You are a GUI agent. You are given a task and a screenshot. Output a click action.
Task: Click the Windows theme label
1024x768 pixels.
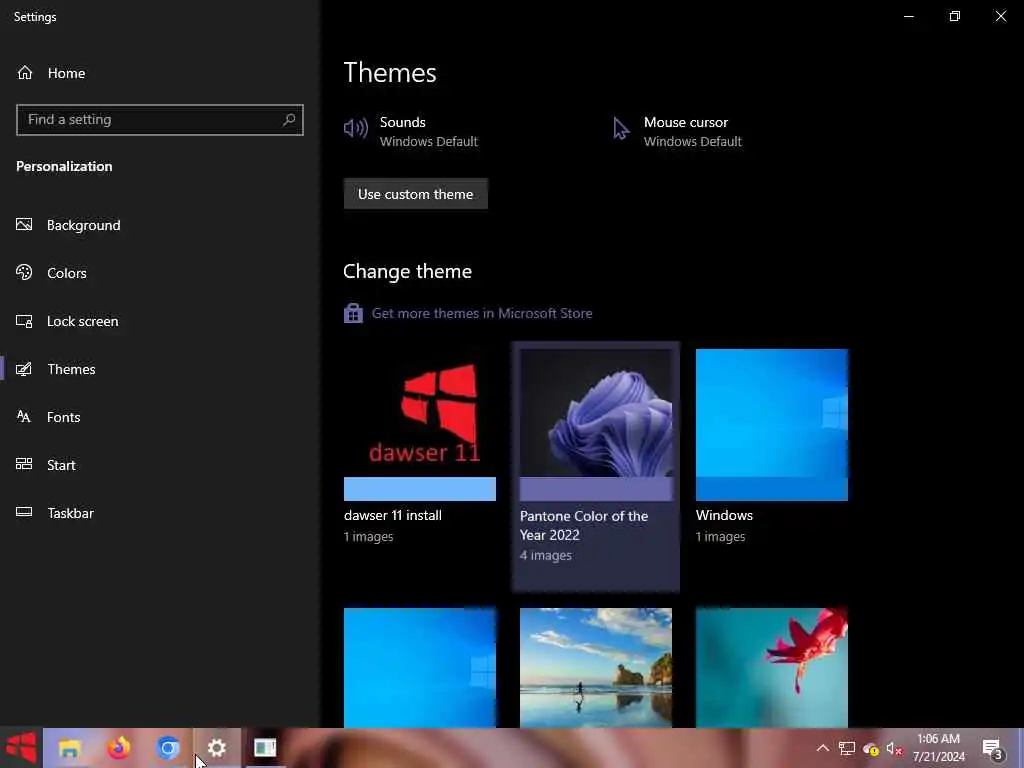(x=724, y=515)
